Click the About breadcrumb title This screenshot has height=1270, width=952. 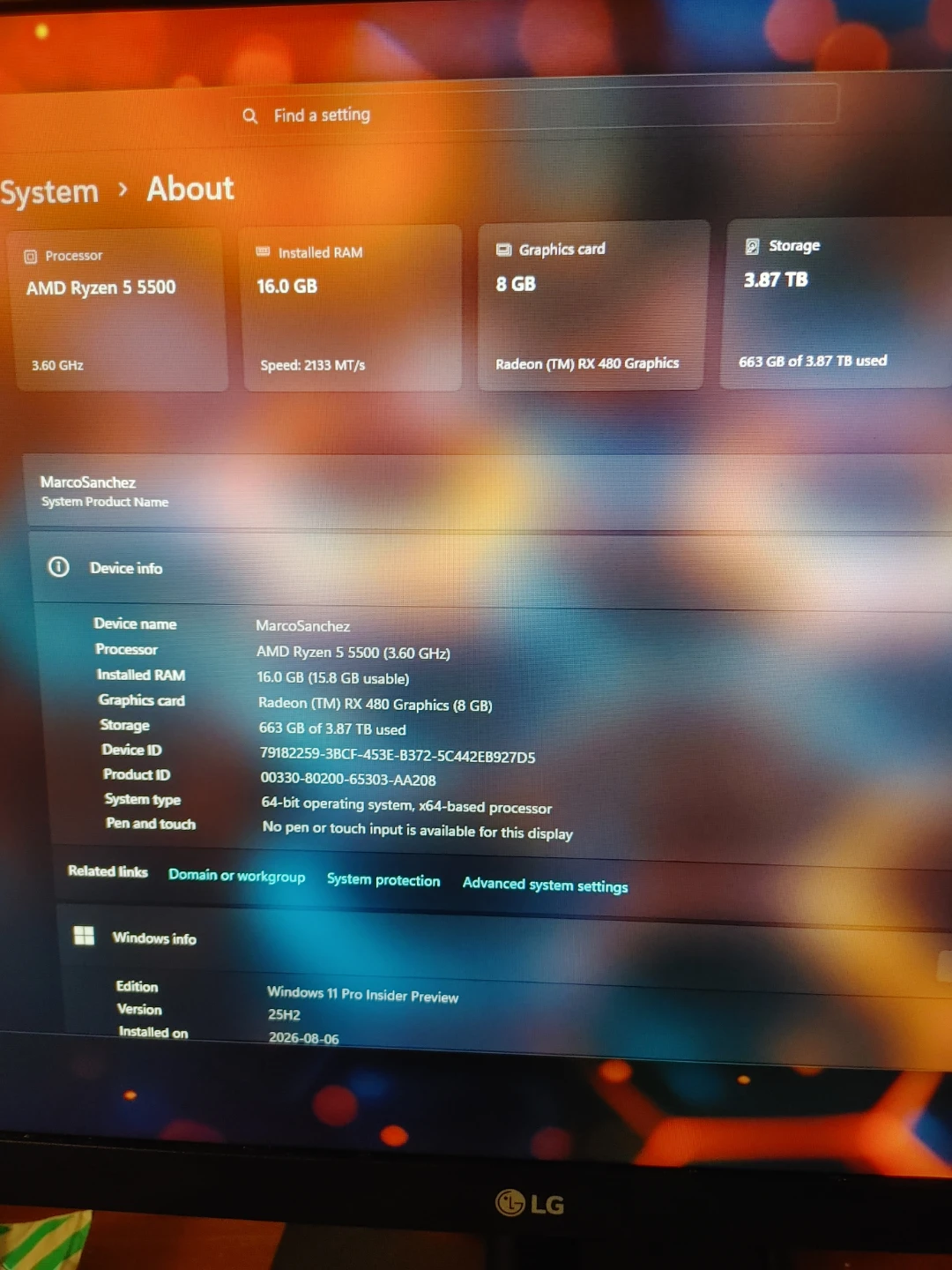(x=190, y=188)
